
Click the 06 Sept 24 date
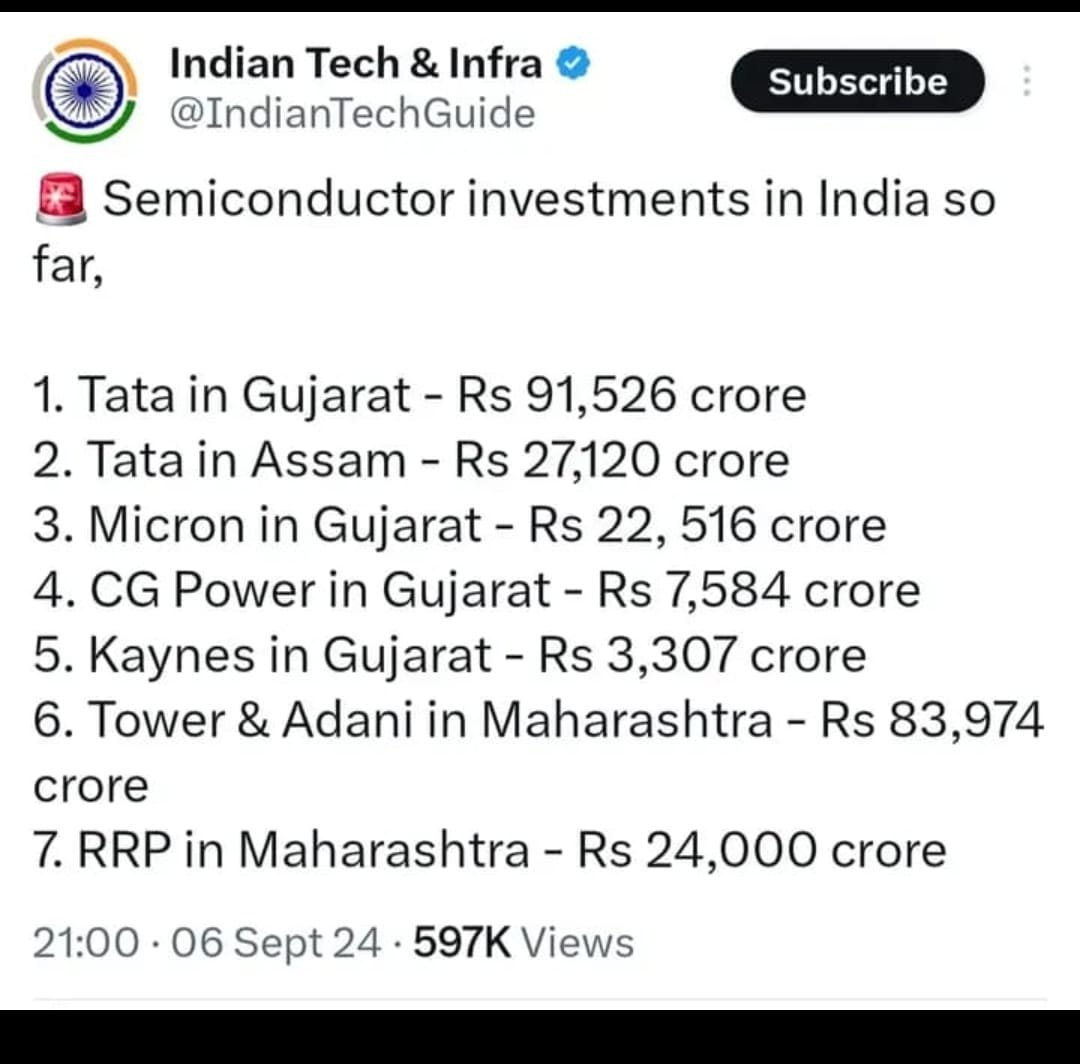pos(276,942)
